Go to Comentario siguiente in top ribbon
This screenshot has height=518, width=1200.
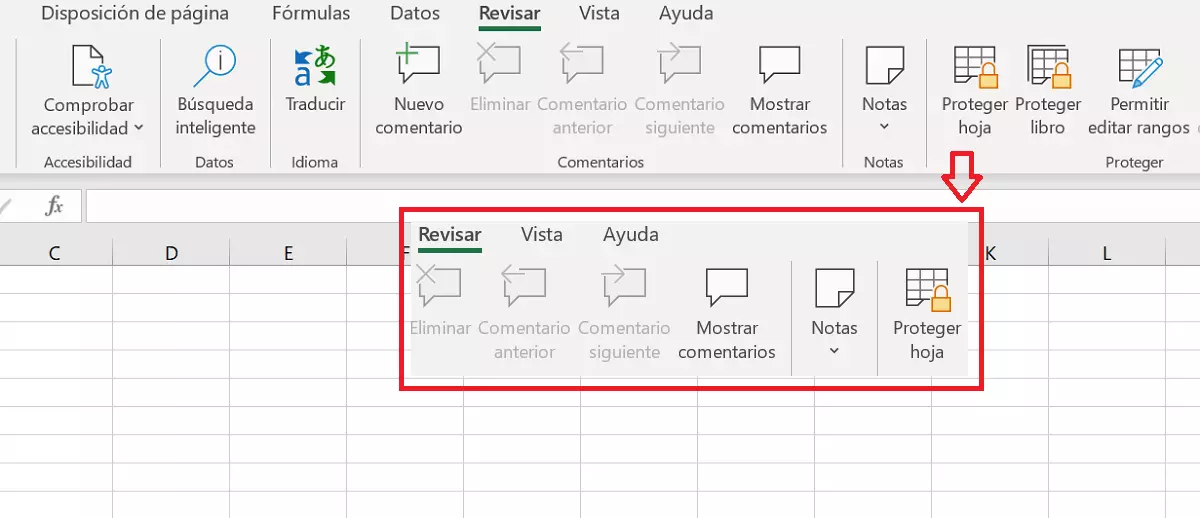680,90
